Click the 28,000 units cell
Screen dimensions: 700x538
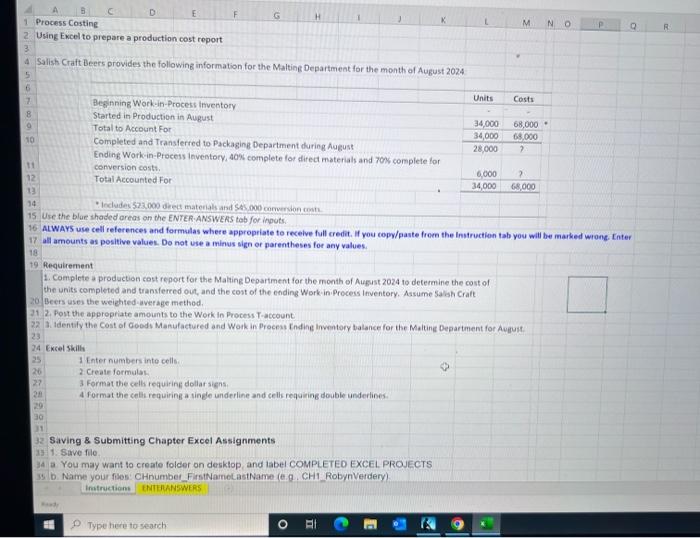click(x=485, y=149)
